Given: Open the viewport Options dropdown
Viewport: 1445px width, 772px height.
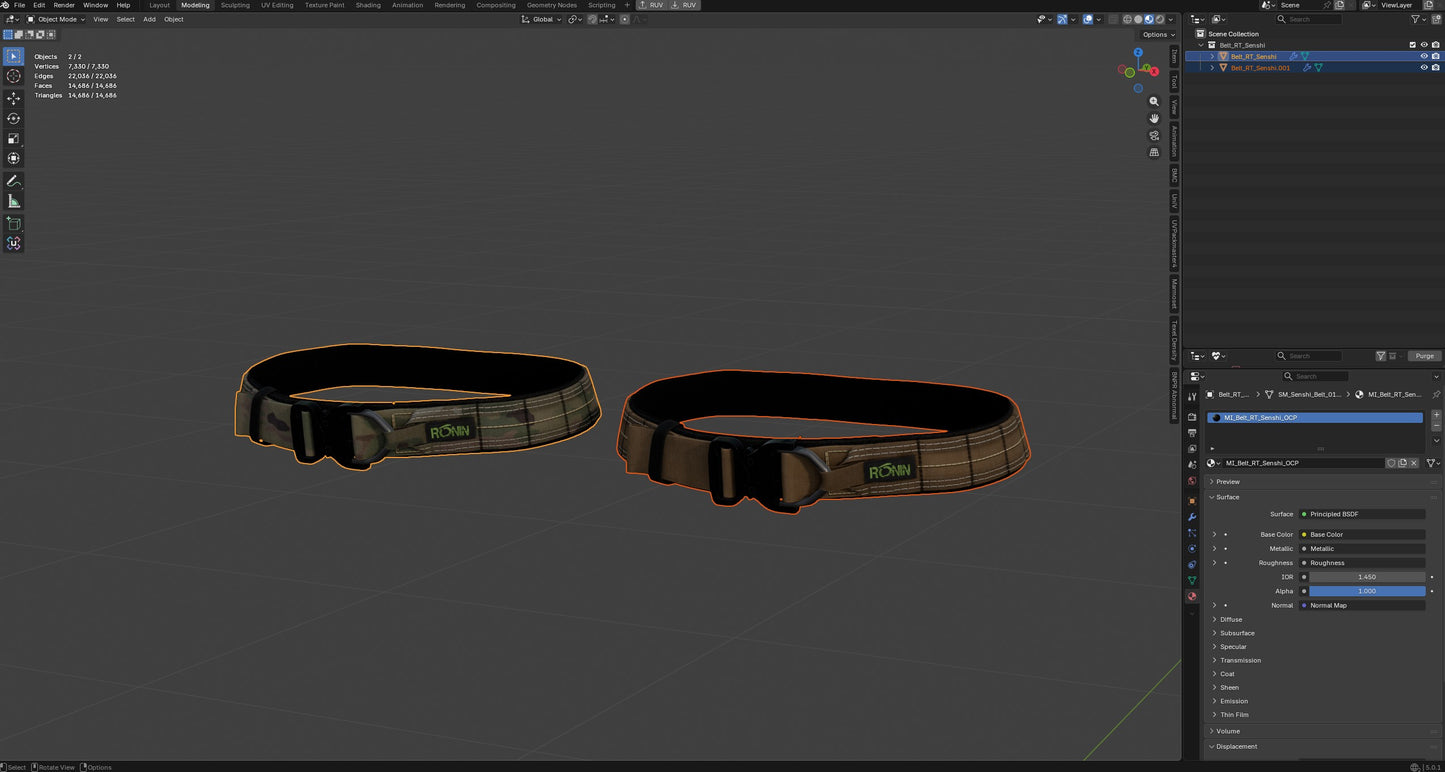Looking at the screenshot, I should click(1159, 35).
